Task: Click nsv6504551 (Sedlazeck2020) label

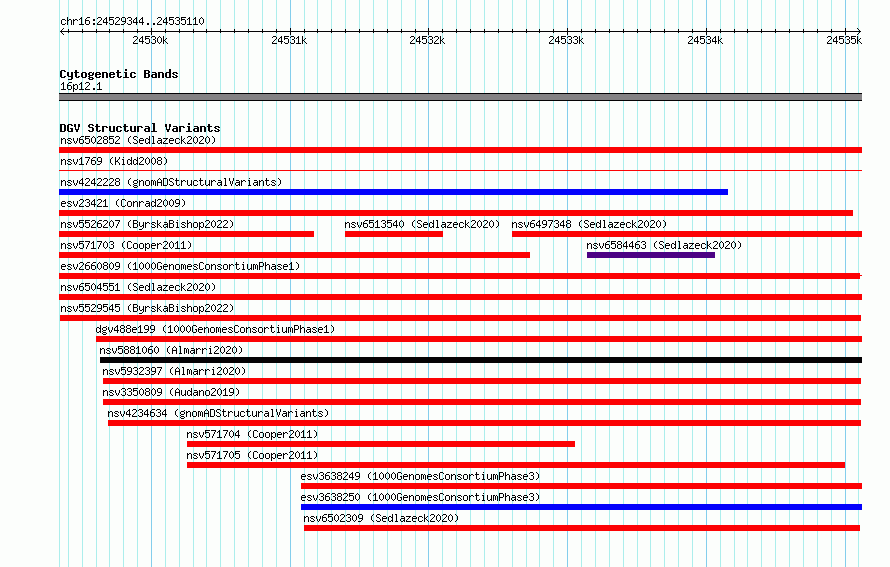Action: tap(138, 287)
